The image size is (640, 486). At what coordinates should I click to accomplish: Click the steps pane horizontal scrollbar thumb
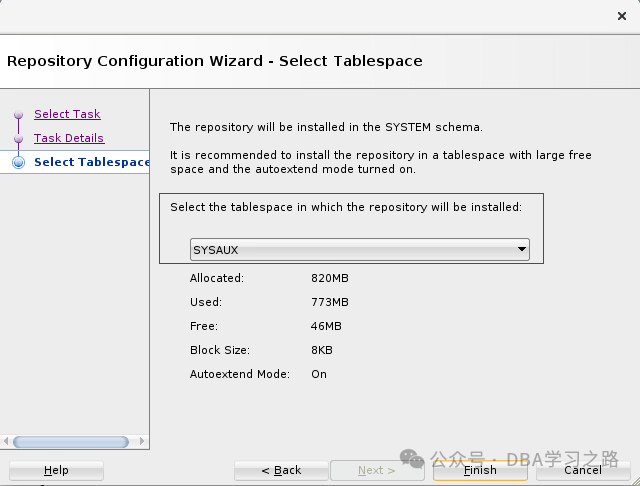(x=70, y=442)
